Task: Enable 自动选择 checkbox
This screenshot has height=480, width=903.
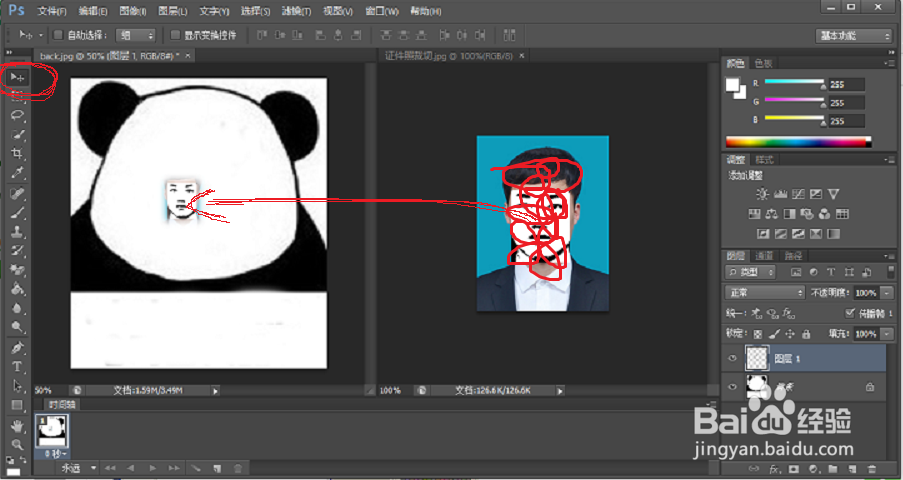Action: pos(58,35)
